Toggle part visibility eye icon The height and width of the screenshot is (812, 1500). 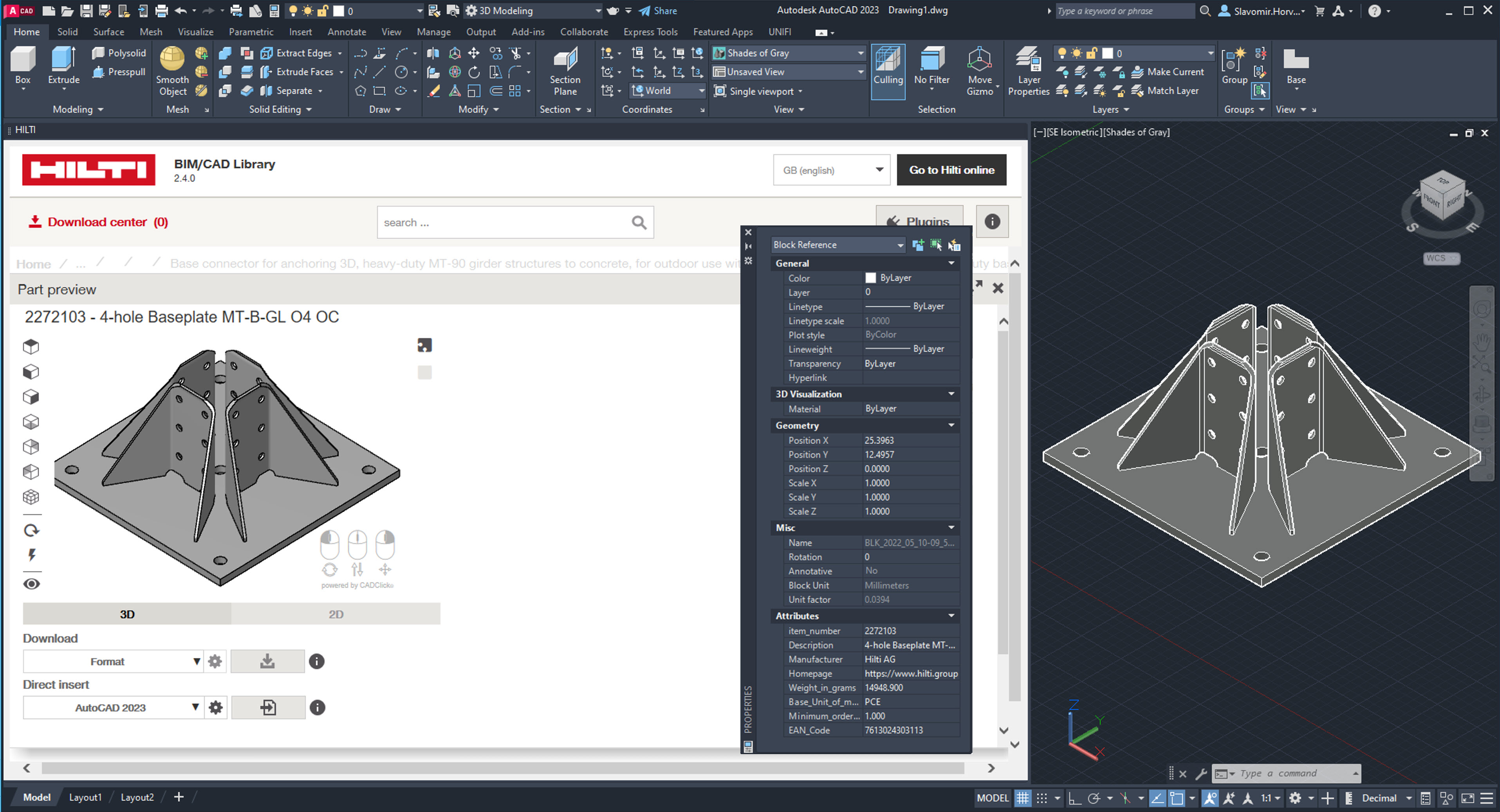(31, 584)
